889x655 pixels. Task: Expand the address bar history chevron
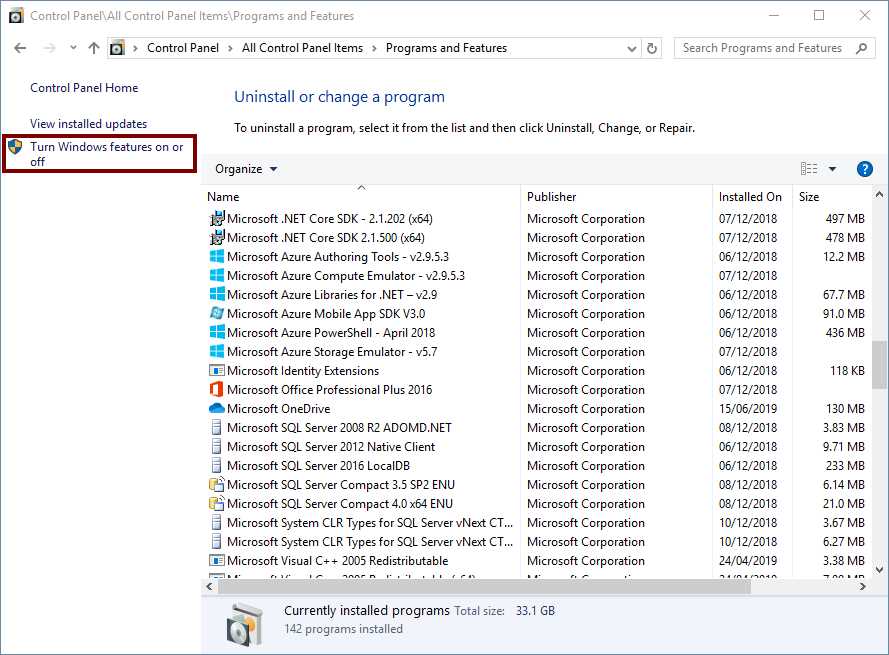pyautogui.click(x=630, y=47)
